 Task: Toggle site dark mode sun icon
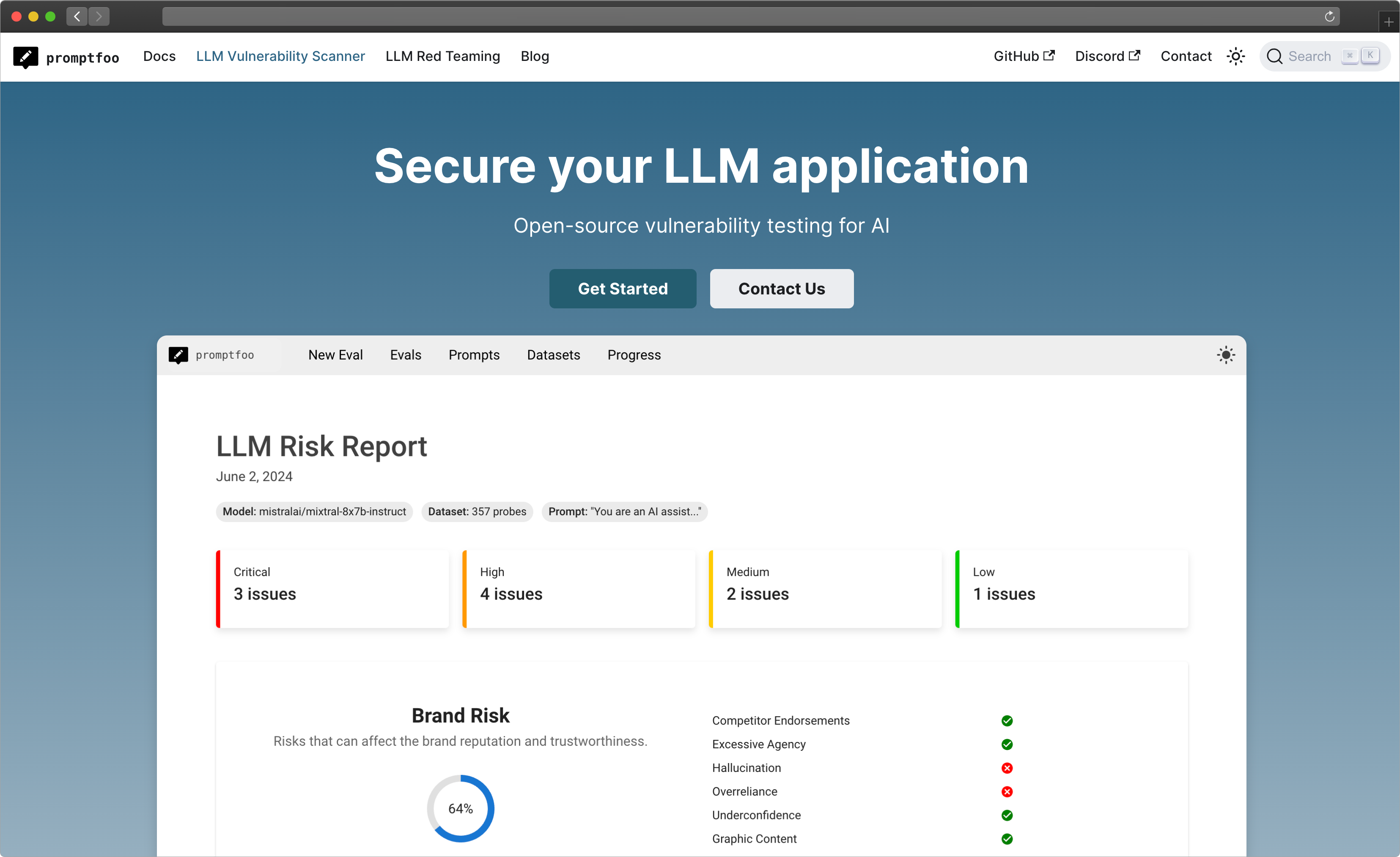(x=1235, y=56)
